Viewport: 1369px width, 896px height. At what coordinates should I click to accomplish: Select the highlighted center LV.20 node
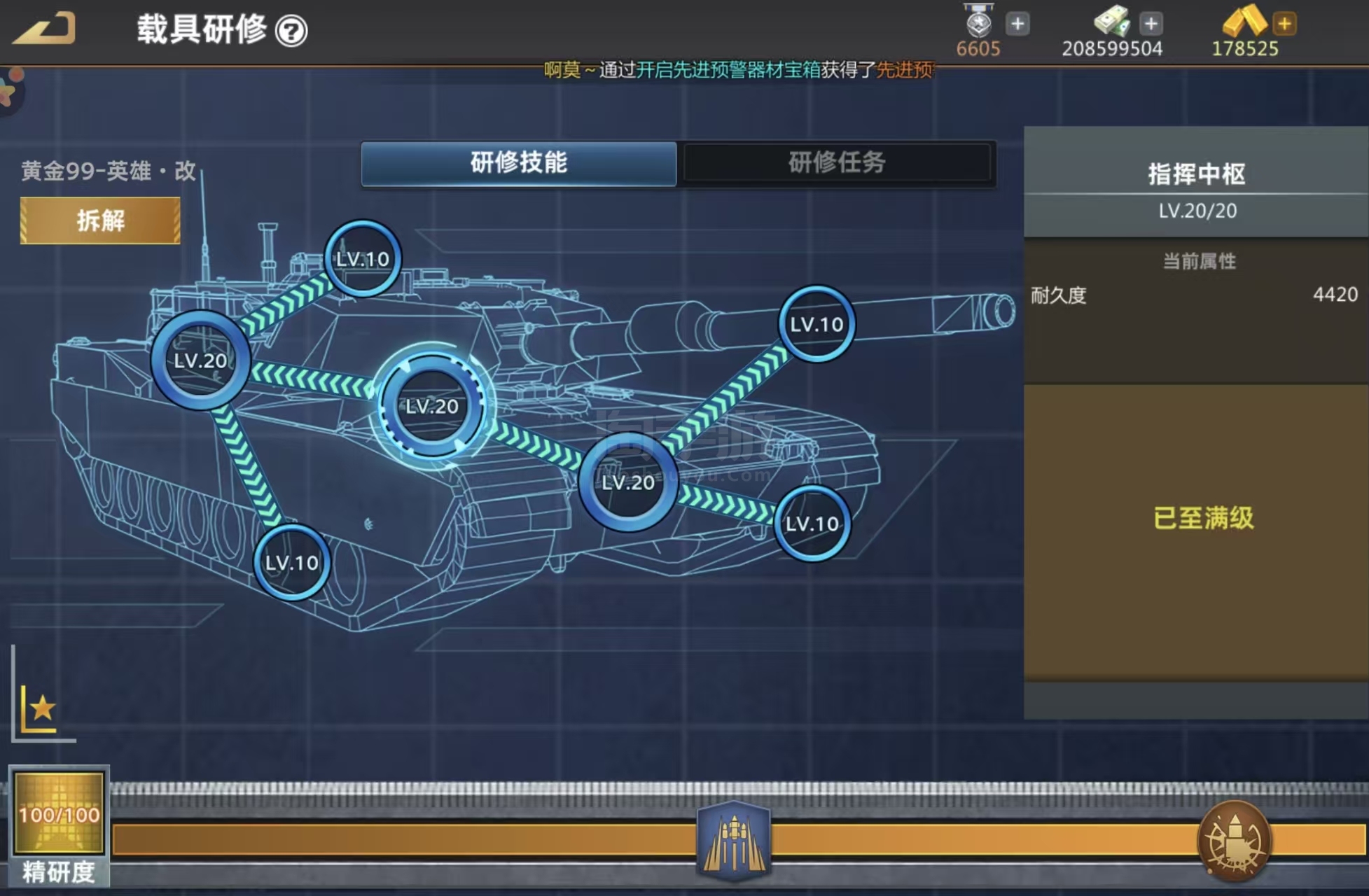pyautogui.click(x=432, y=406)
